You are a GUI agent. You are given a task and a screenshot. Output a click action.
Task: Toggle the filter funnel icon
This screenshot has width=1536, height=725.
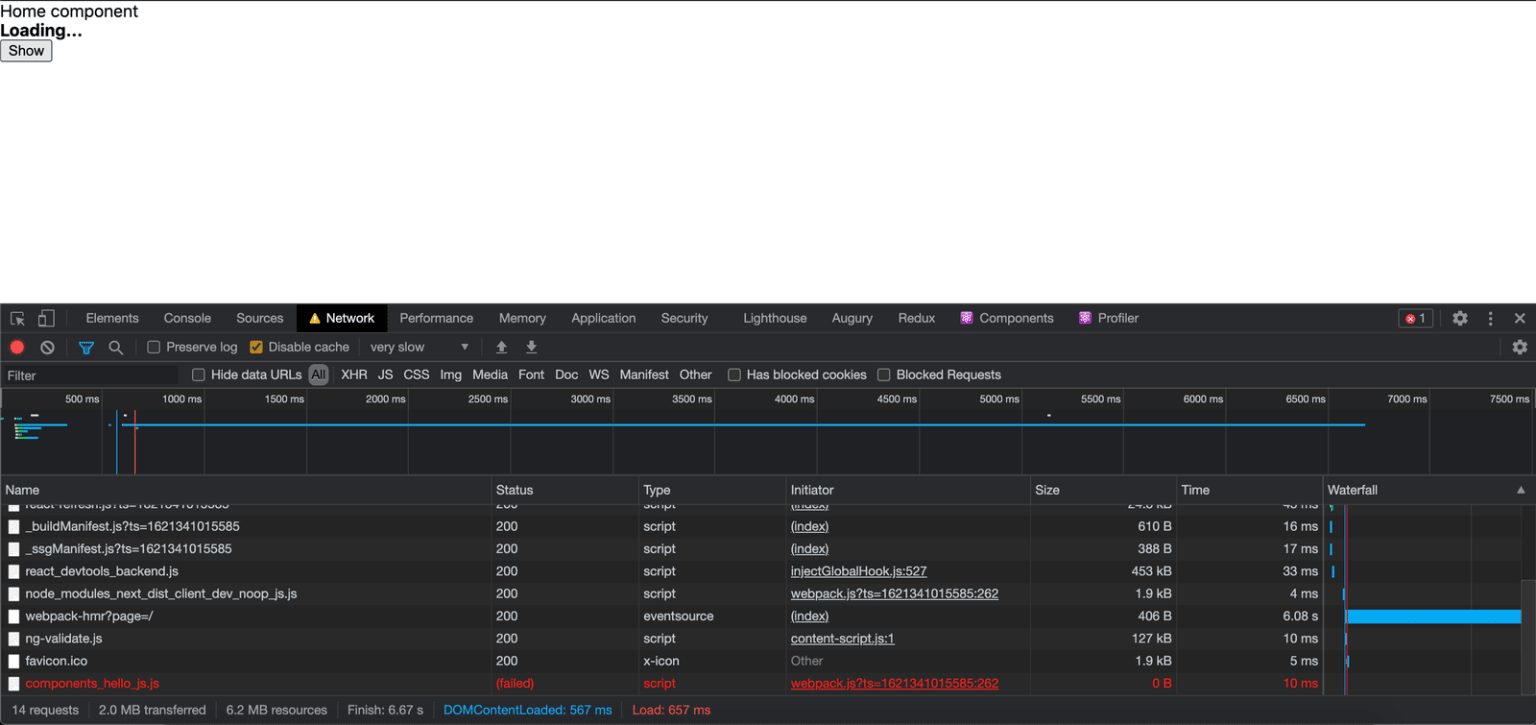86,347
